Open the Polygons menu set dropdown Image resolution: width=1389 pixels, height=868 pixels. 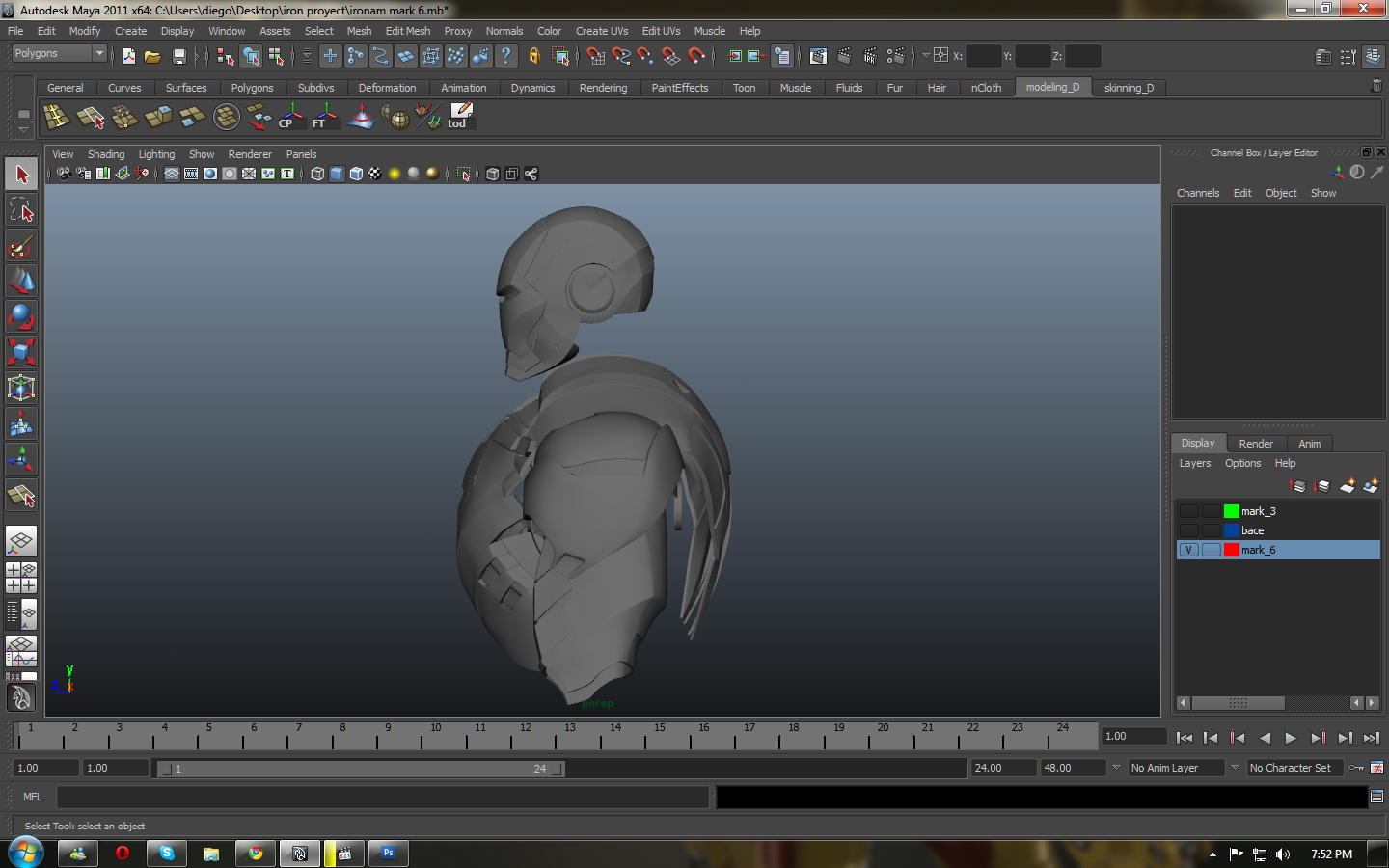59,54
